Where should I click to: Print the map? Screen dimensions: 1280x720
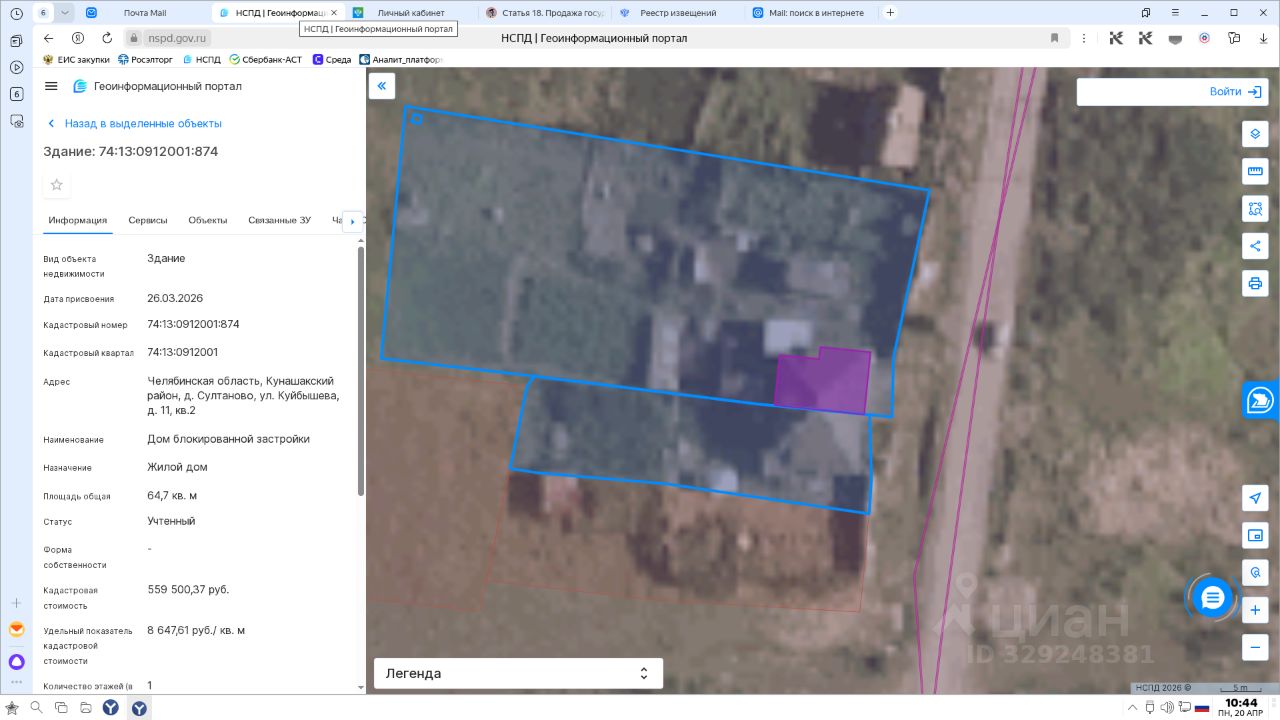tap(1255, 283)
